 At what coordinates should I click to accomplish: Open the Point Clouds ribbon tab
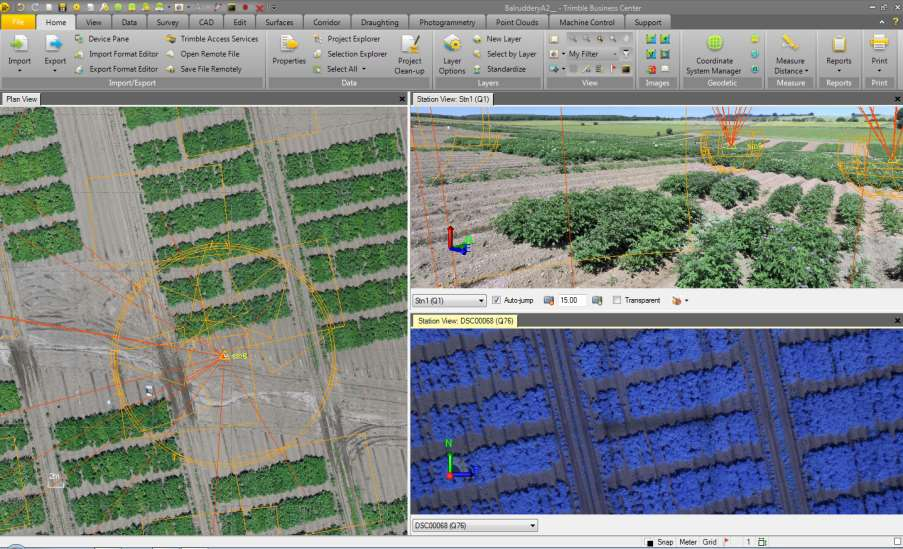pos(517,22)
